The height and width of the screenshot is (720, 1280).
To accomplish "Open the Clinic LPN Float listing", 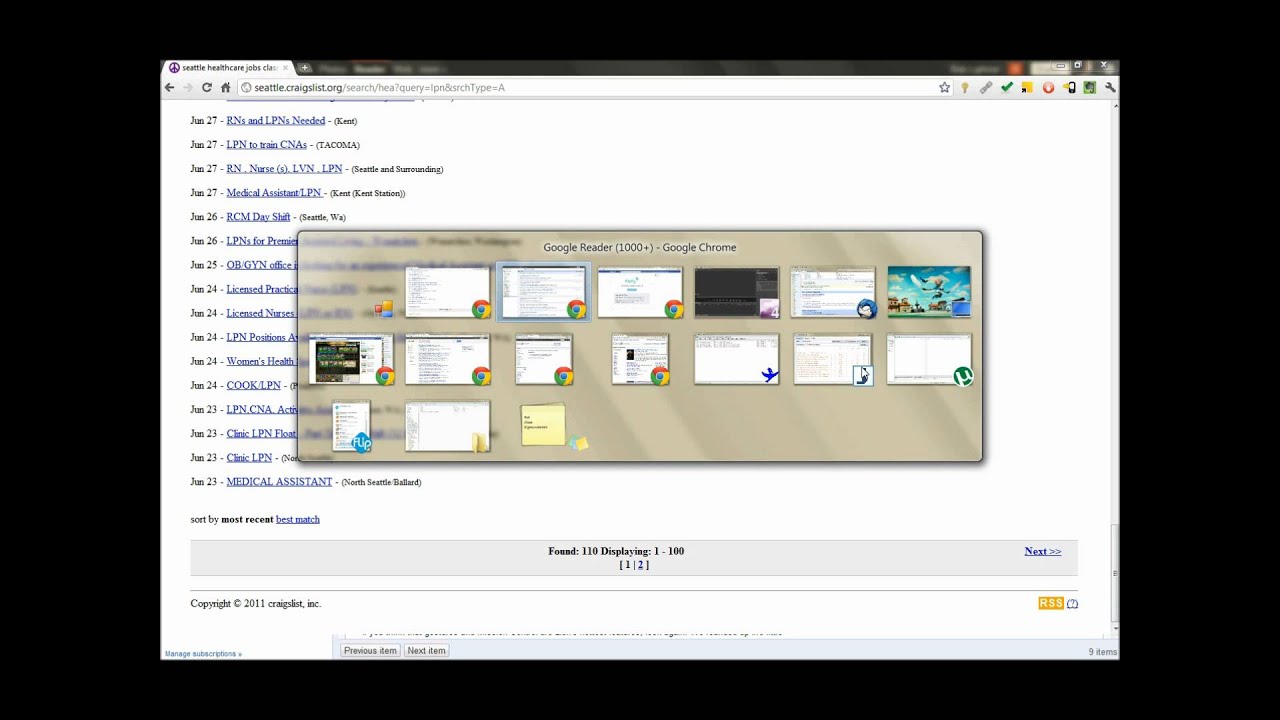I will coord(261,433).
